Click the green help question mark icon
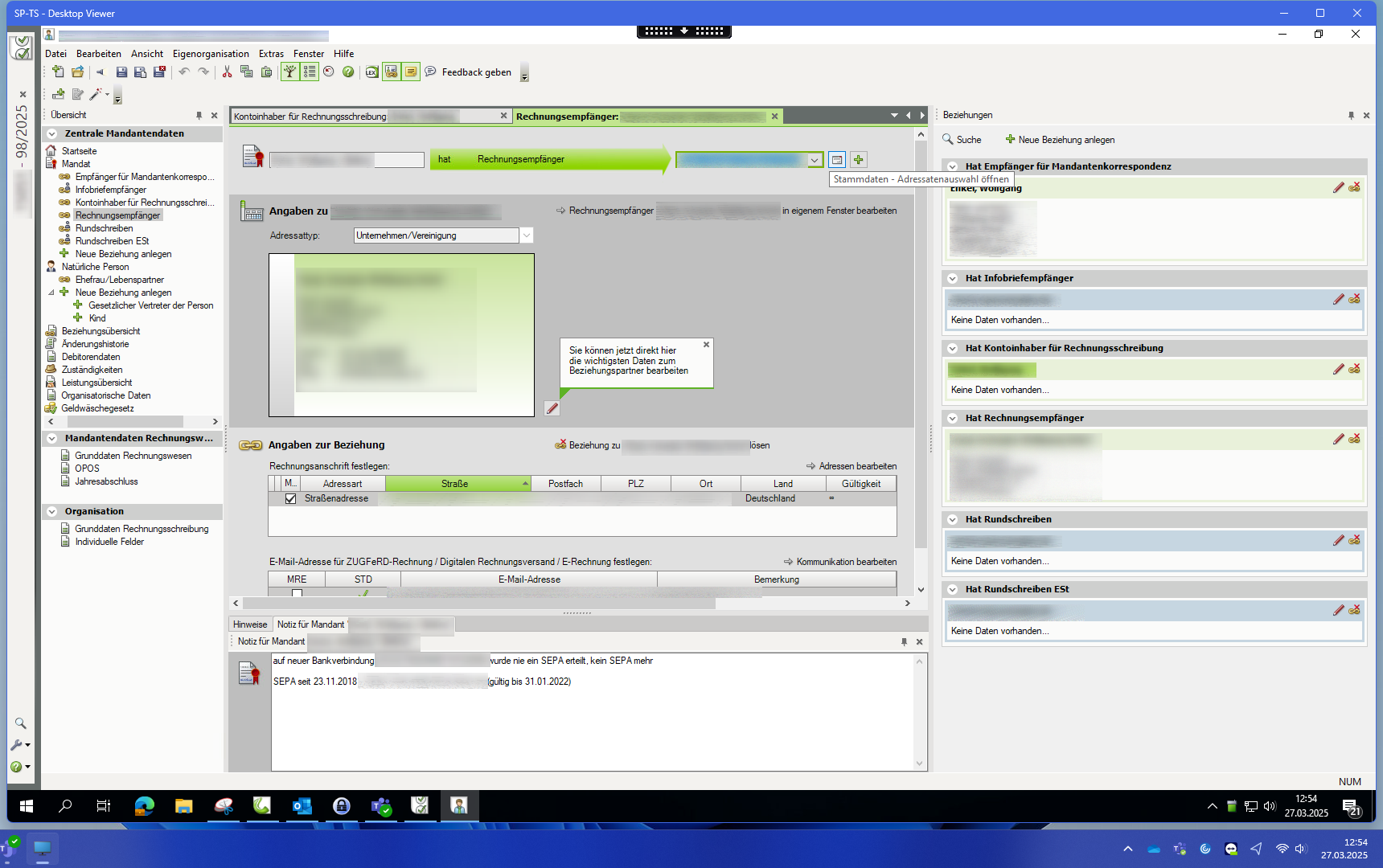The height and width of the screenshot is (868, 1383). 348,72
